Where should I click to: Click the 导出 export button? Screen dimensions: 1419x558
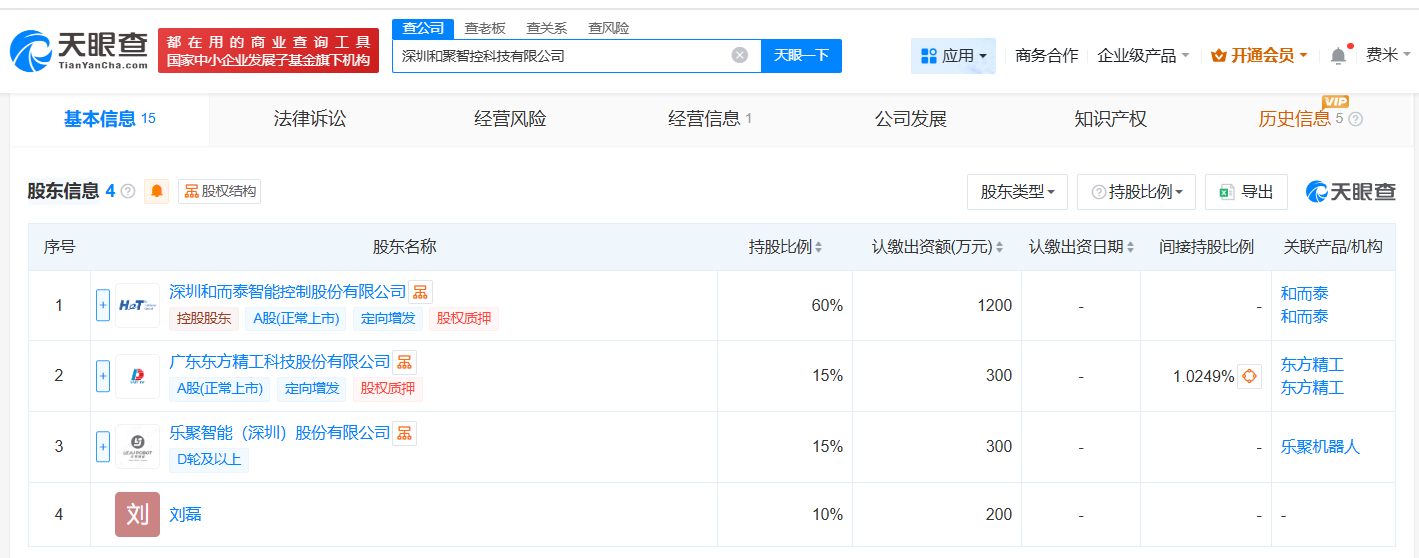point(1246,192)
